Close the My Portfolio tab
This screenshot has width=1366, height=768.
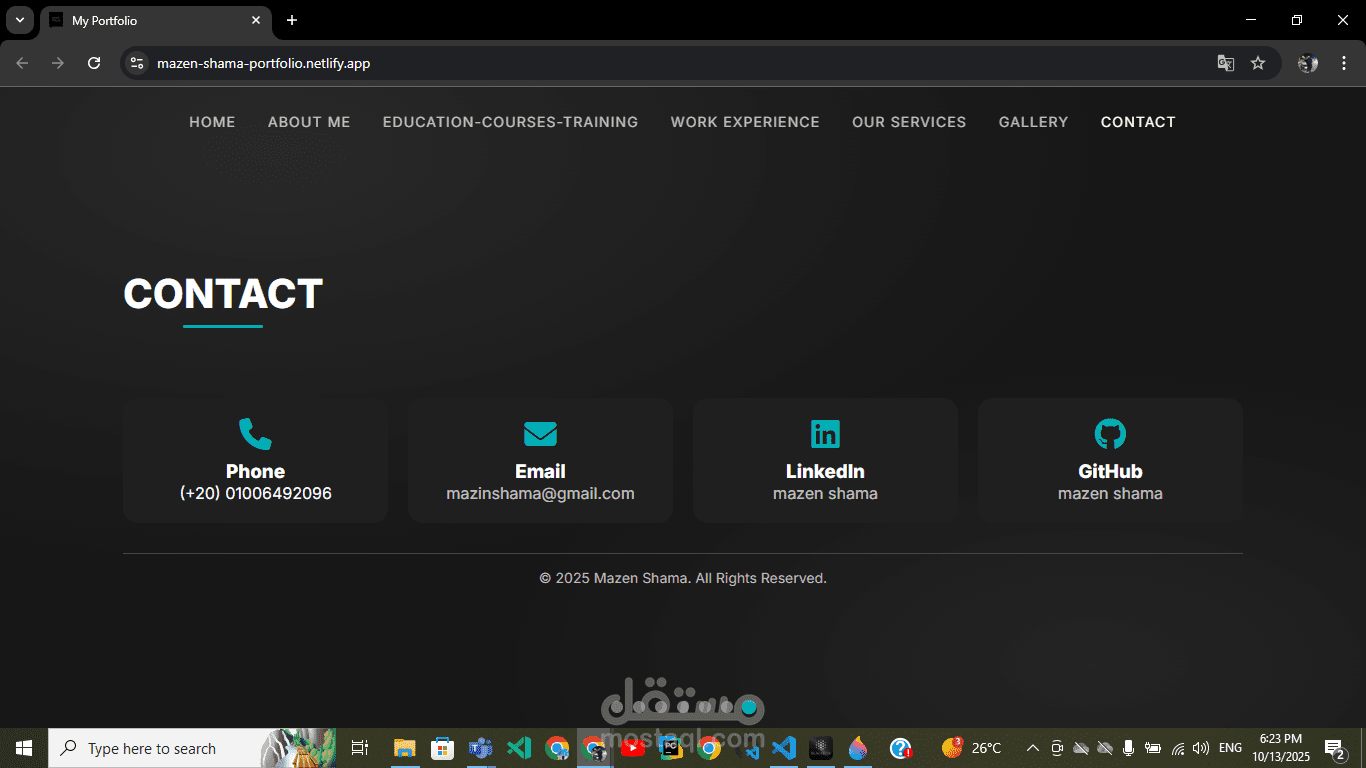click(256, 20)
